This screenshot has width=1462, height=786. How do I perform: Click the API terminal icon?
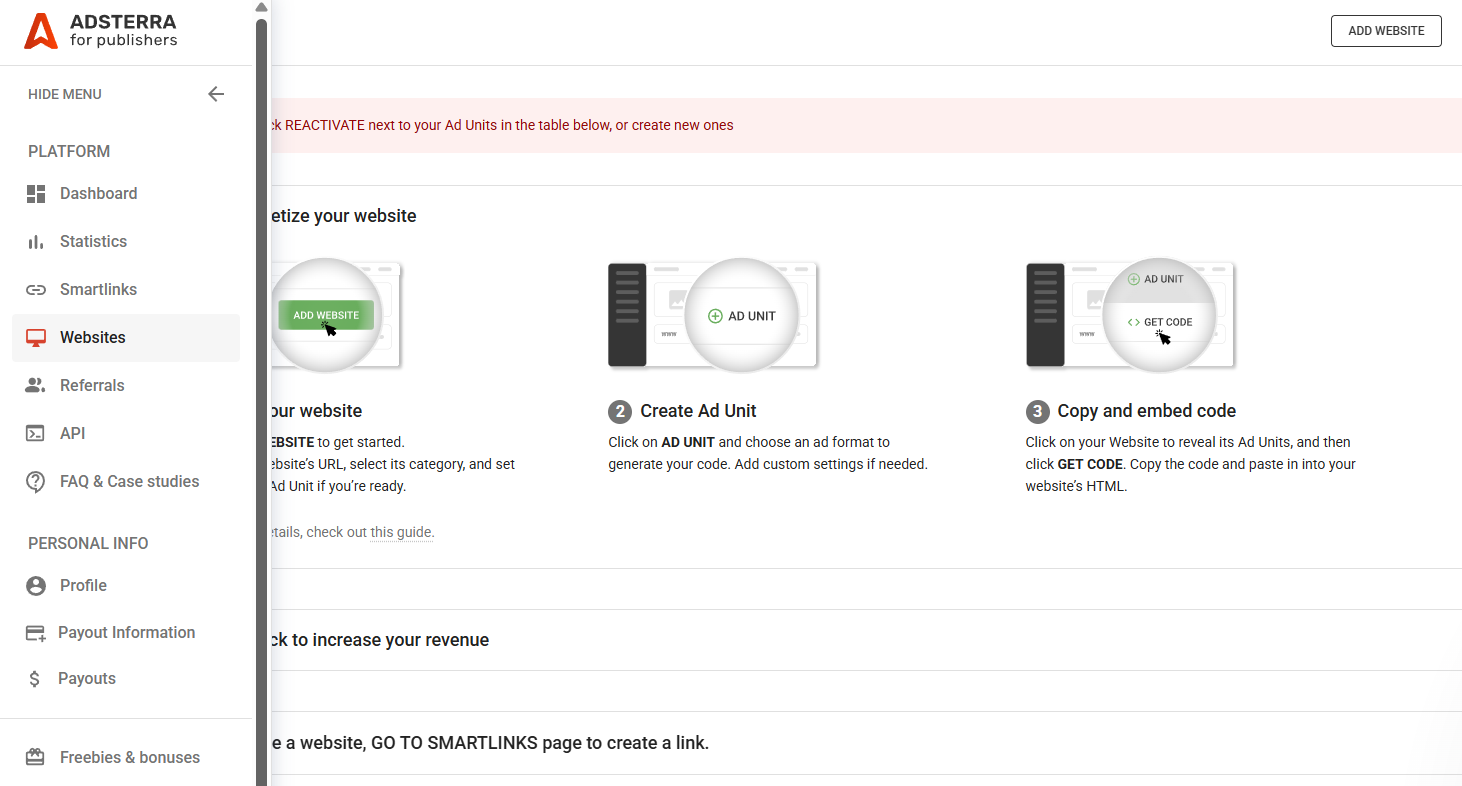point(36,434)
